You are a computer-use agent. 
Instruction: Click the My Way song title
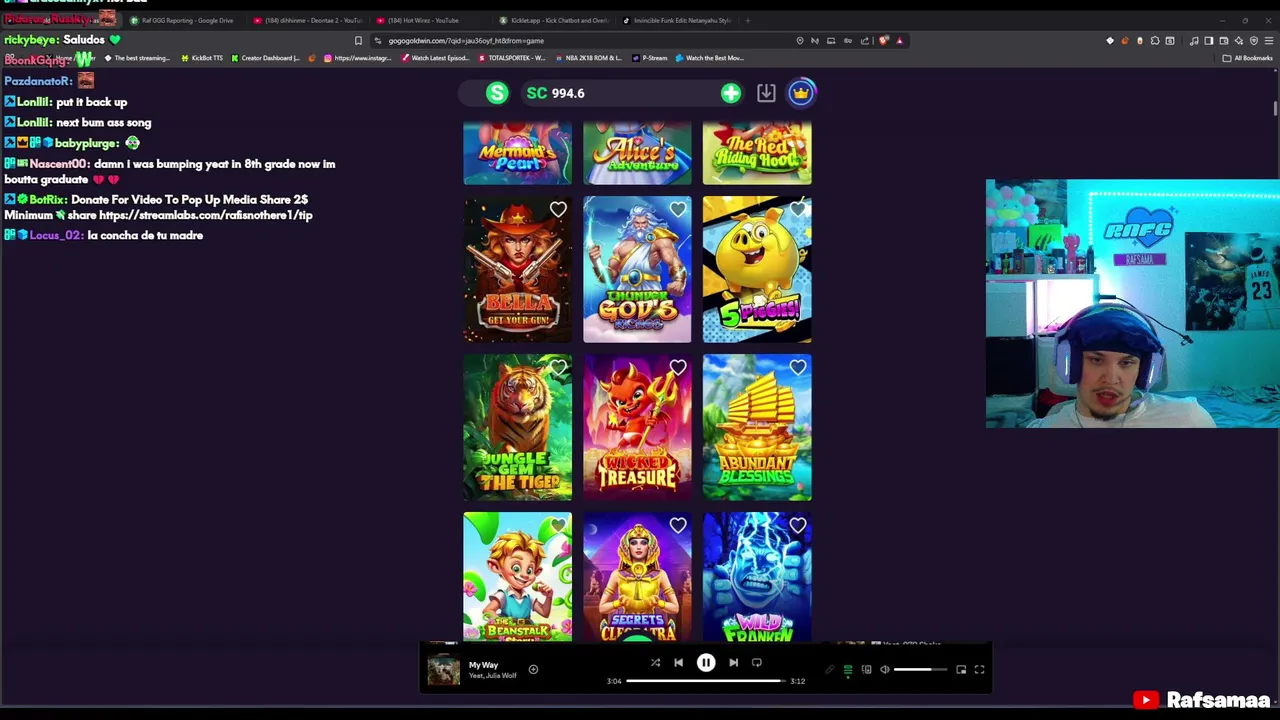point(483,665)
